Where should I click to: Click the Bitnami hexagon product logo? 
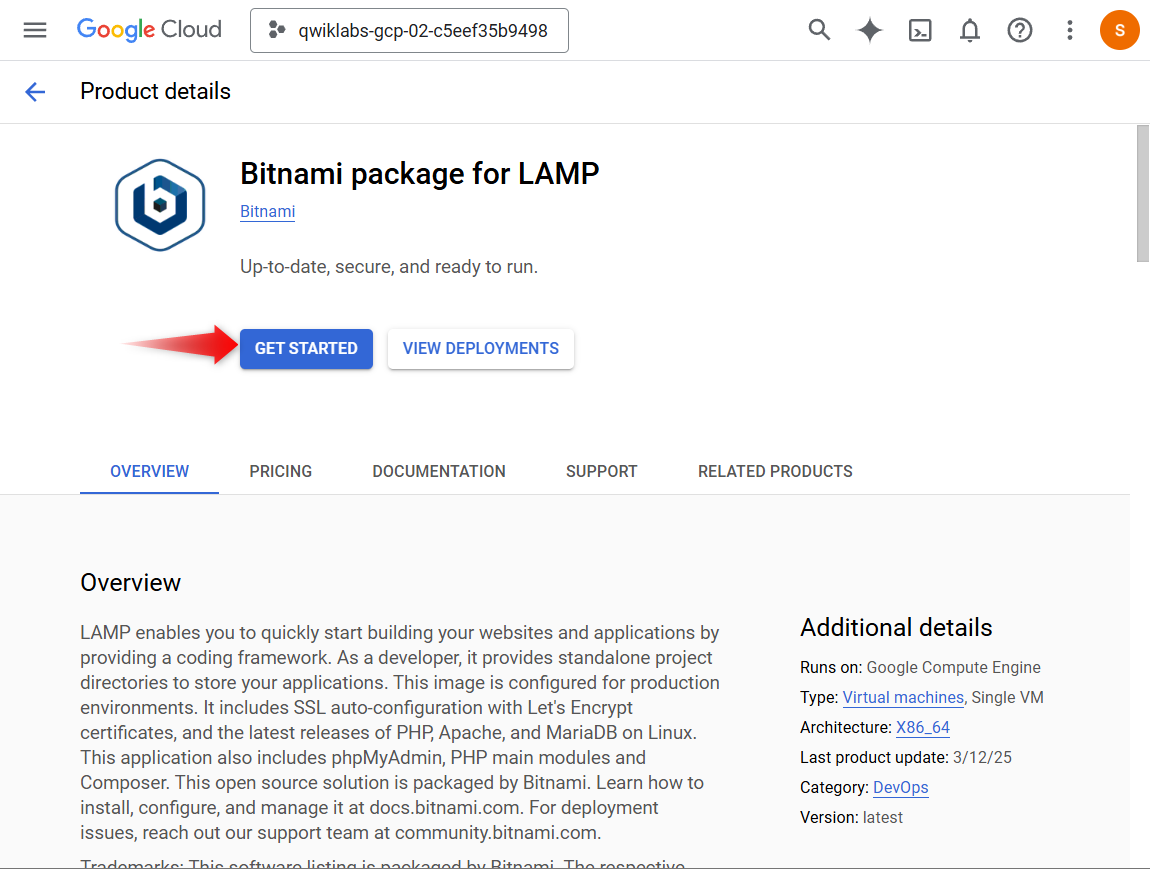tap(160, 205)
